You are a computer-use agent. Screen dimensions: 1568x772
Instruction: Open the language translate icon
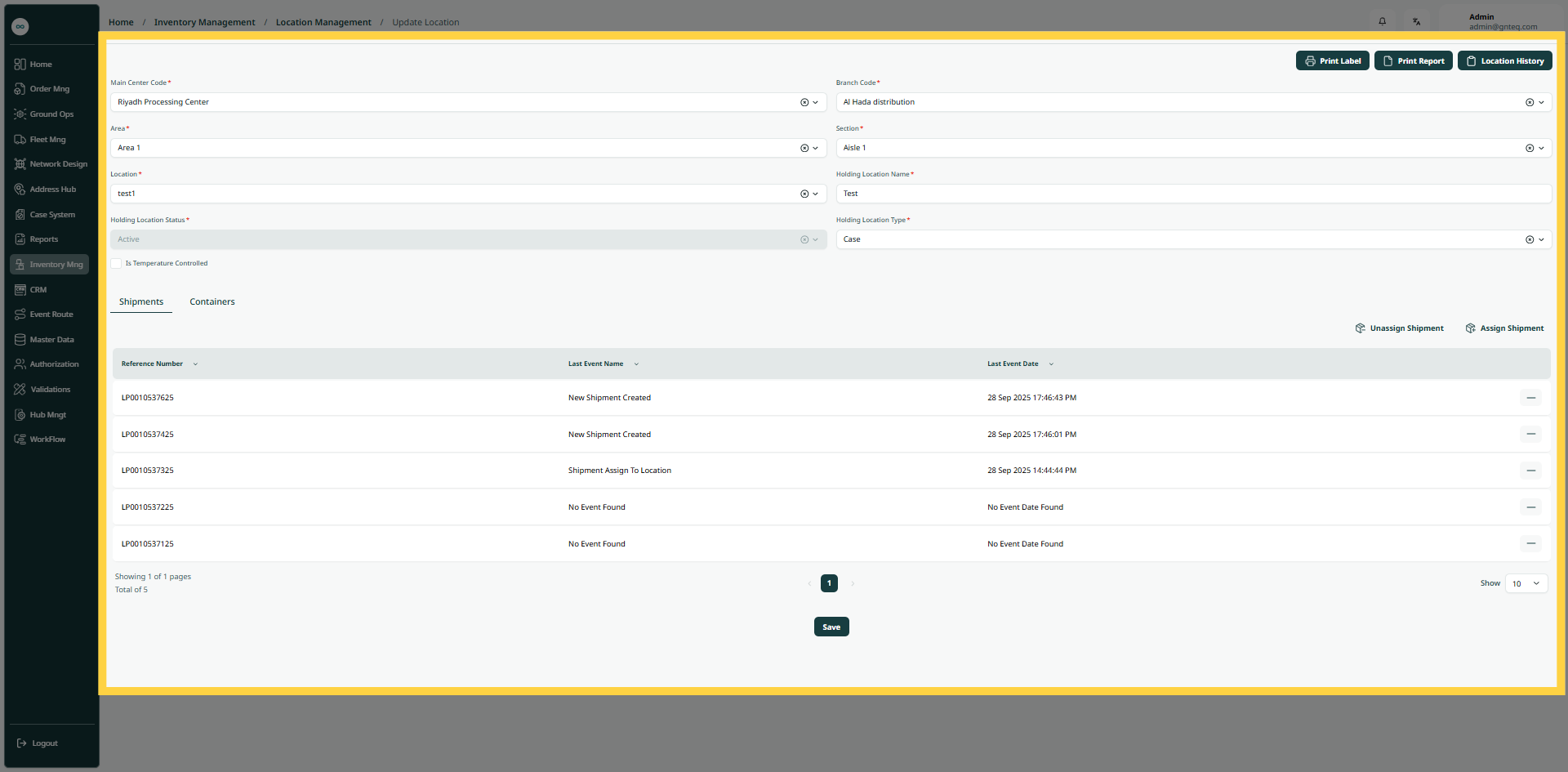(x=1416, y=21)
